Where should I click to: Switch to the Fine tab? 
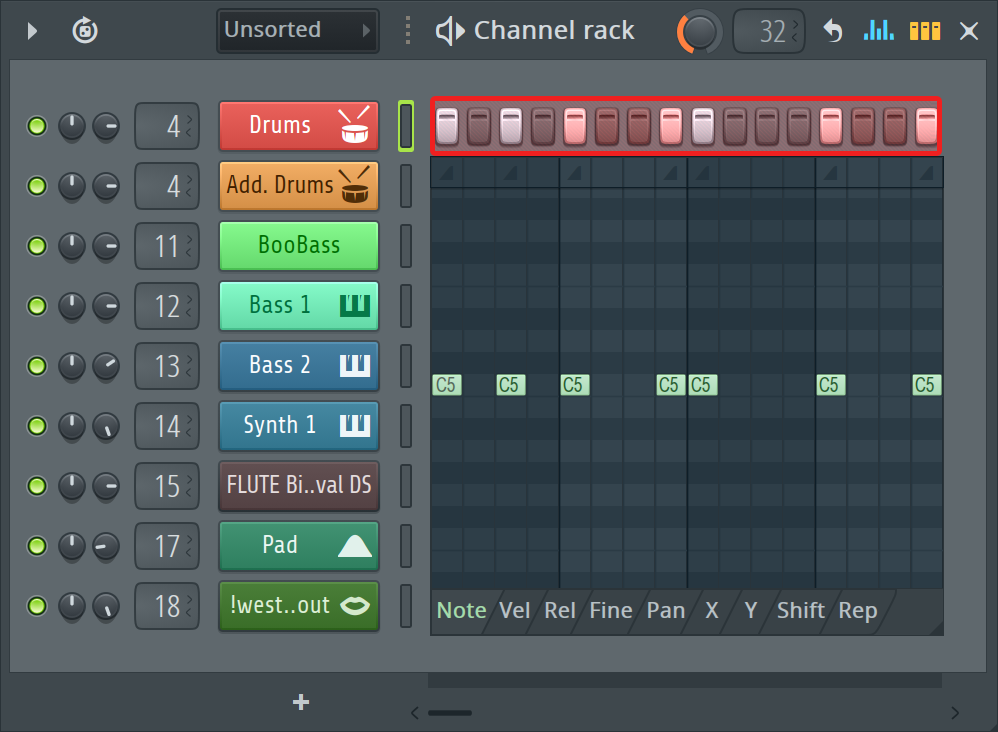tap(610, 610)
